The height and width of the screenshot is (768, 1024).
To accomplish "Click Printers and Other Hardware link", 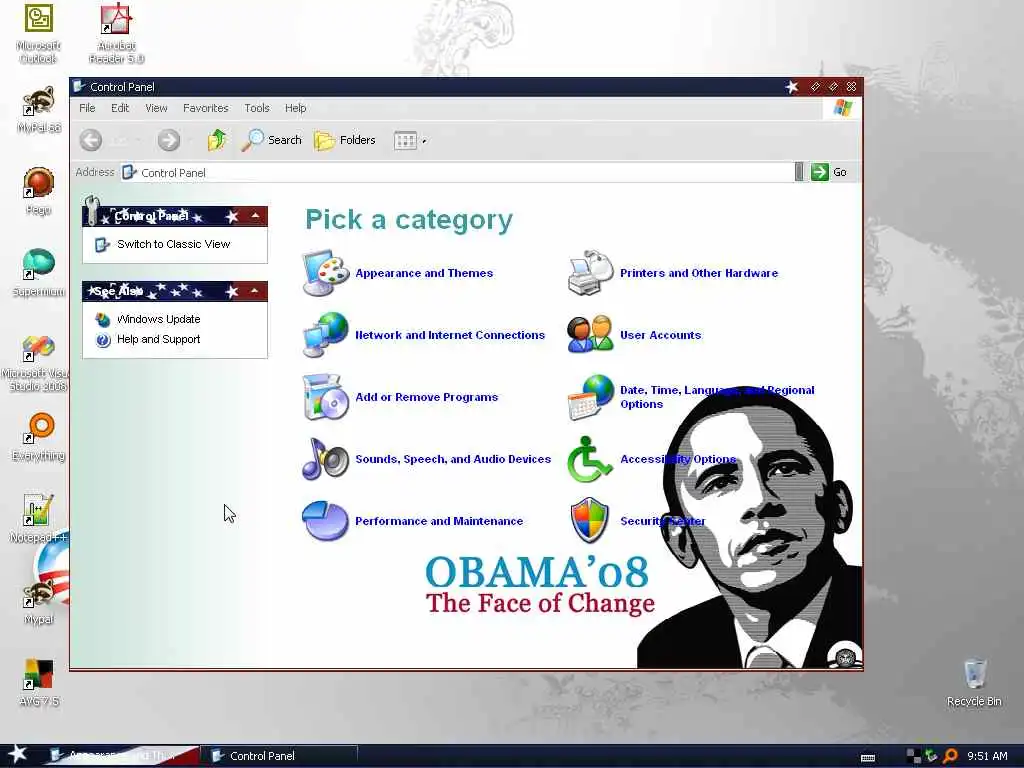I will coord(699,273).
